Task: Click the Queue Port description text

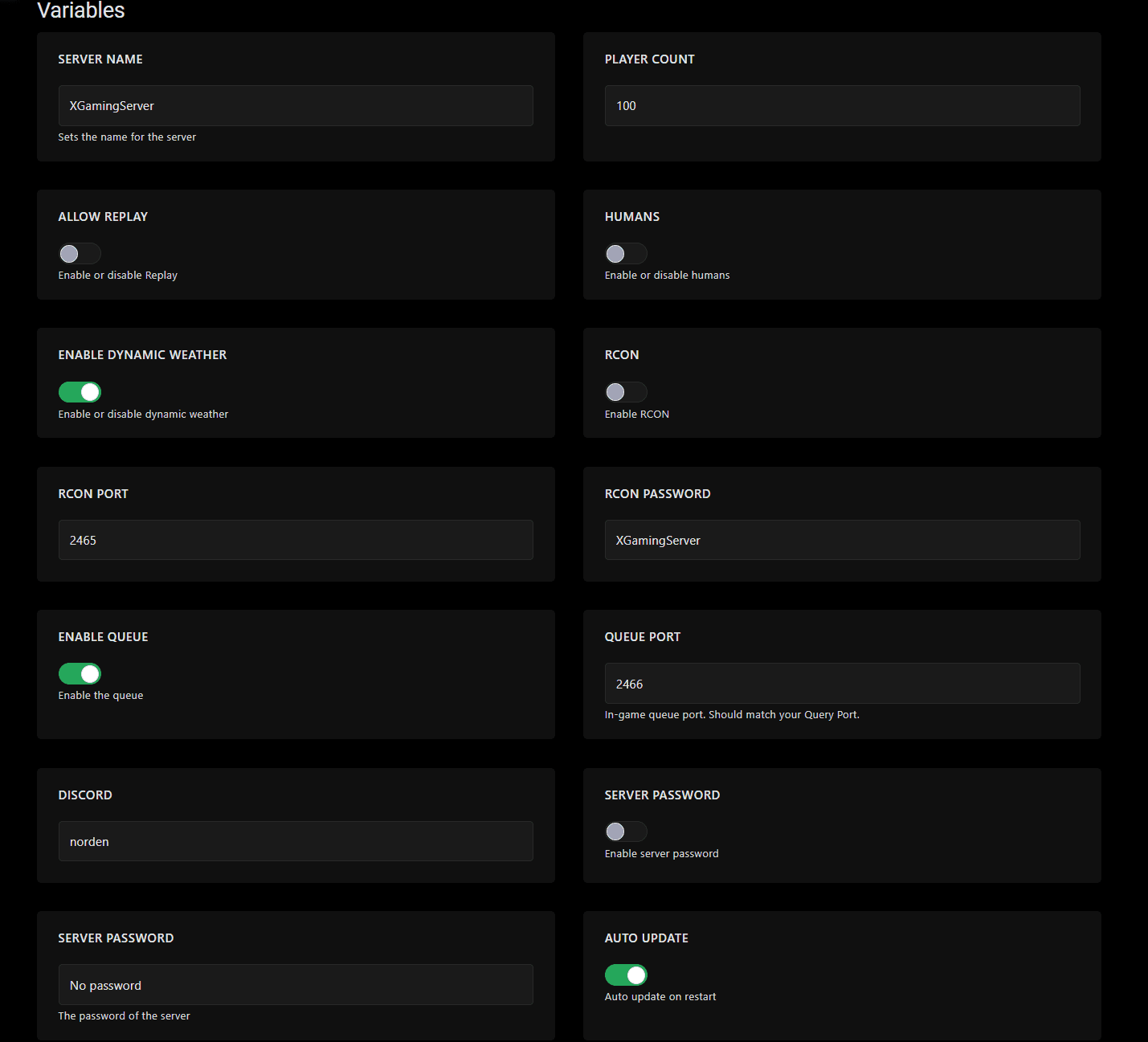Action: click(731, 713)
